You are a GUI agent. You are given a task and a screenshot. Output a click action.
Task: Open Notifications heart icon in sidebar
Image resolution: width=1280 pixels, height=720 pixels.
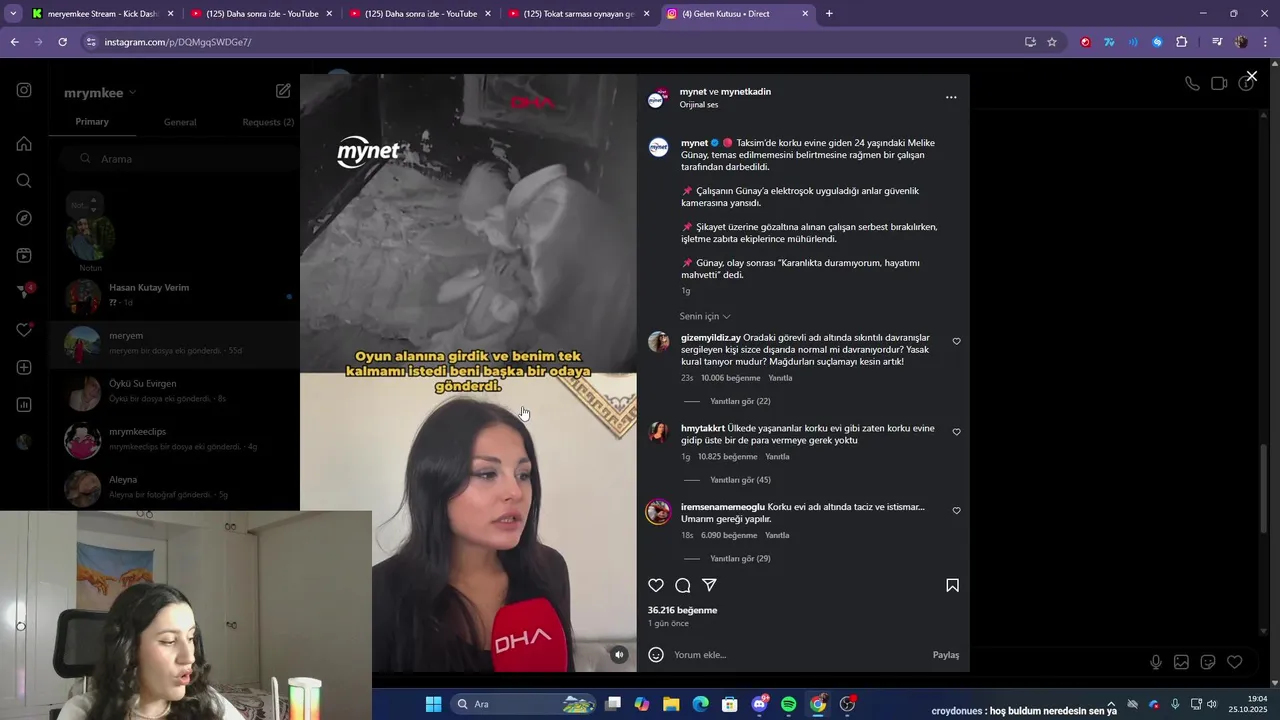click(24, 330)
